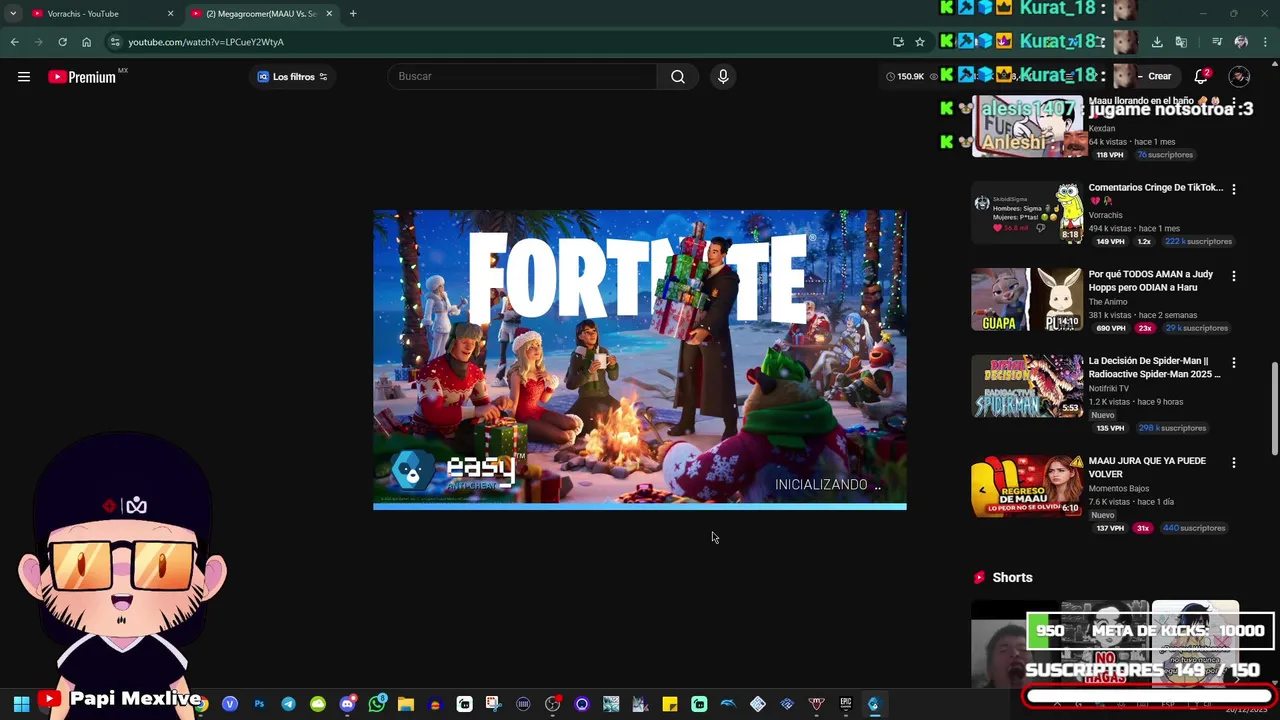Open options for Maau llorando video

[x=1233, y=102]
